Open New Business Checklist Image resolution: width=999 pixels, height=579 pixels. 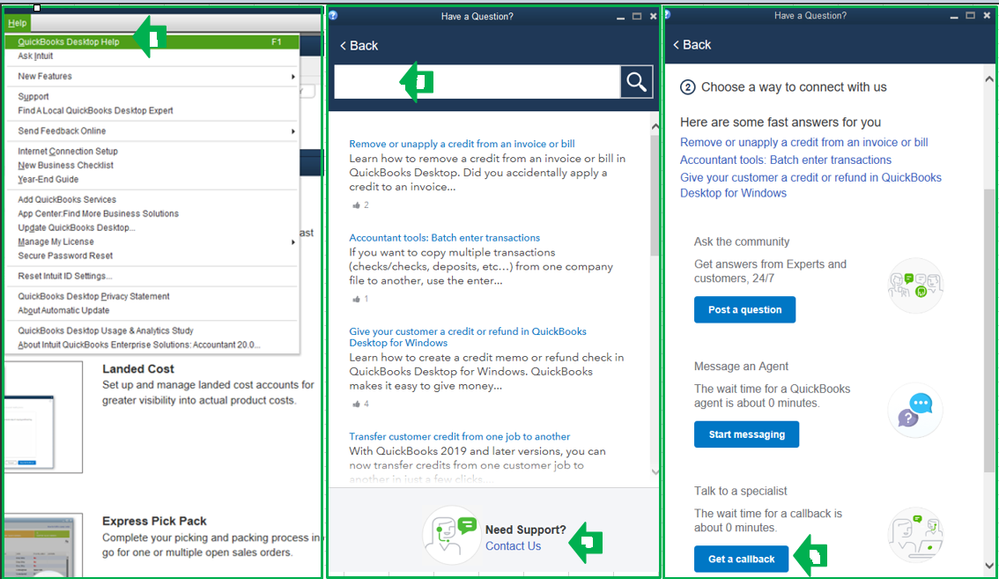tap(66, 166)
